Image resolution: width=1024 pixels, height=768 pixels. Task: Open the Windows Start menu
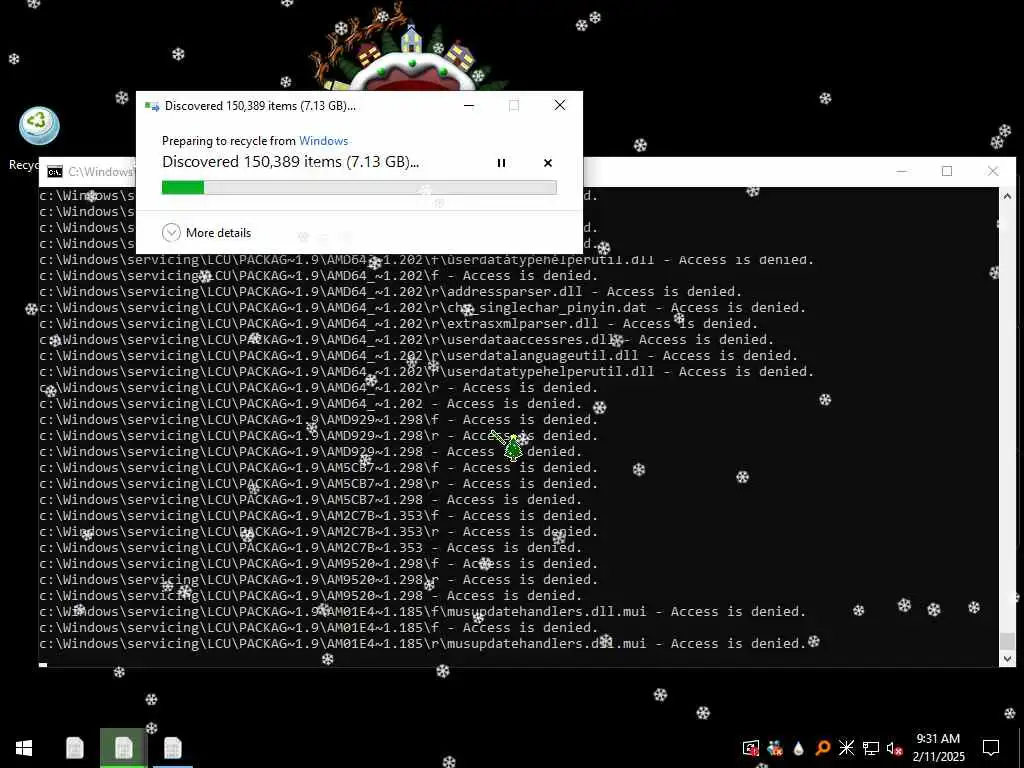pos(24,748)
